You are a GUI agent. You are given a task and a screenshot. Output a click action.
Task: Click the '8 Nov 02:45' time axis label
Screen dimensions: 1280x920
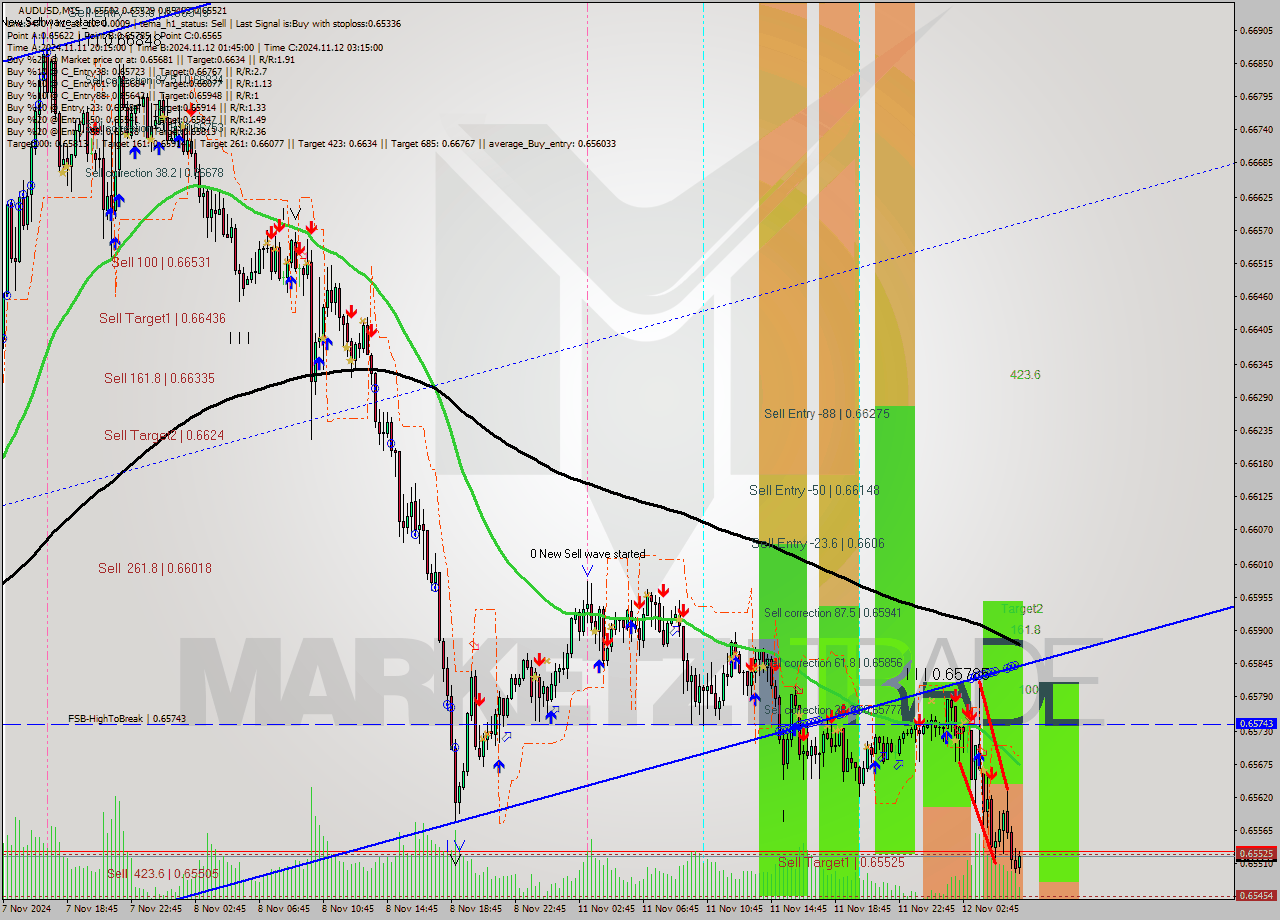pyautogui.click(x=219, y=909)
